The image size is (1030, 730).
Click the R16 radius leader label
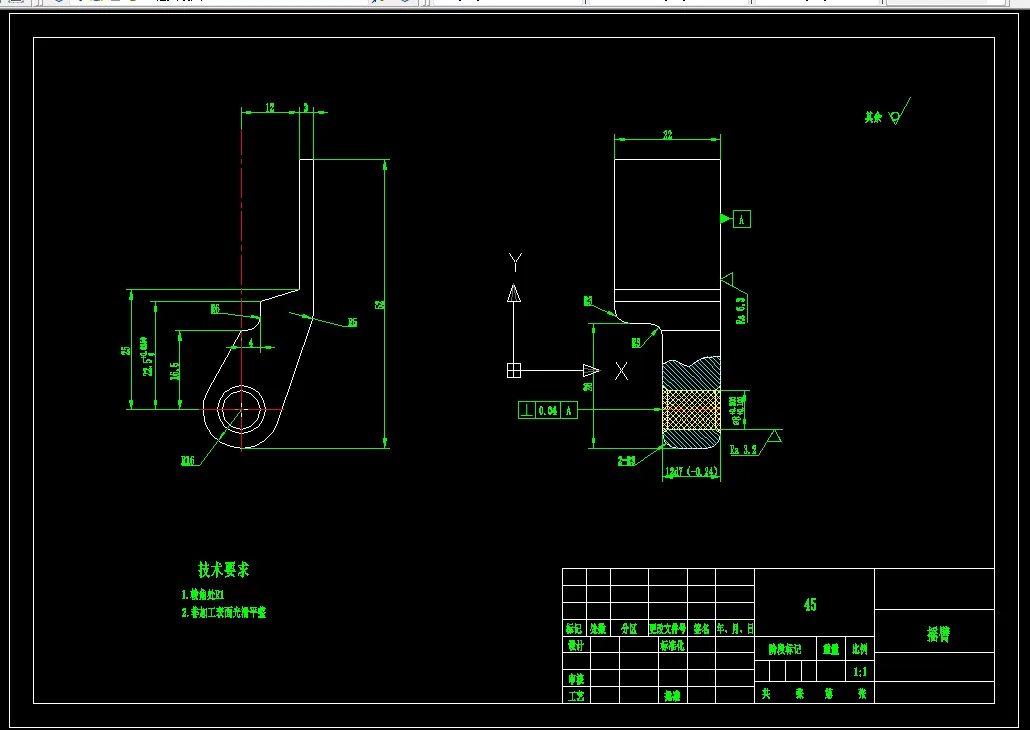(x=189, y=461)
